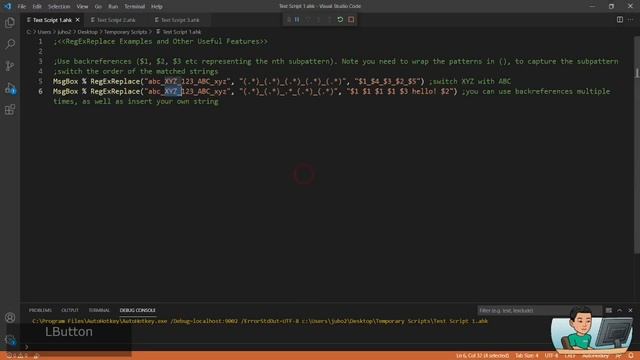Close the bottom panel
Image resolution: width=640 pixels, height=360 pixels.
(x=630, y=310)
